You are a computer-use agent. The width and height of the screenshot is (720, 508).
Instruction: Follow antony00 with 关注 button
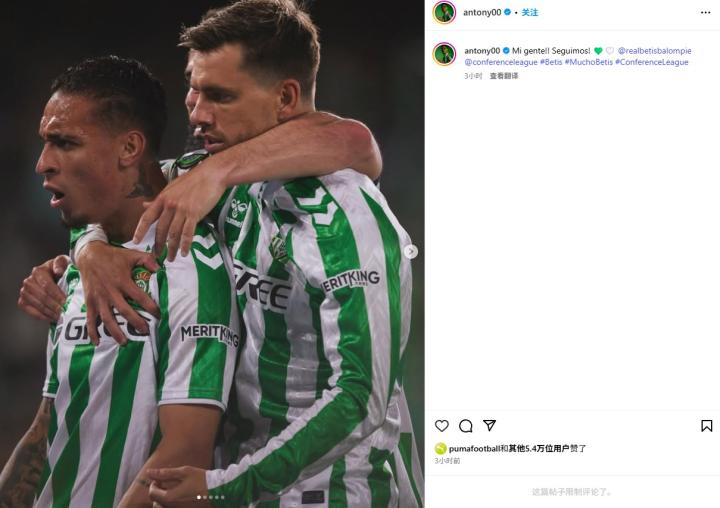click(x=530, y=12)
